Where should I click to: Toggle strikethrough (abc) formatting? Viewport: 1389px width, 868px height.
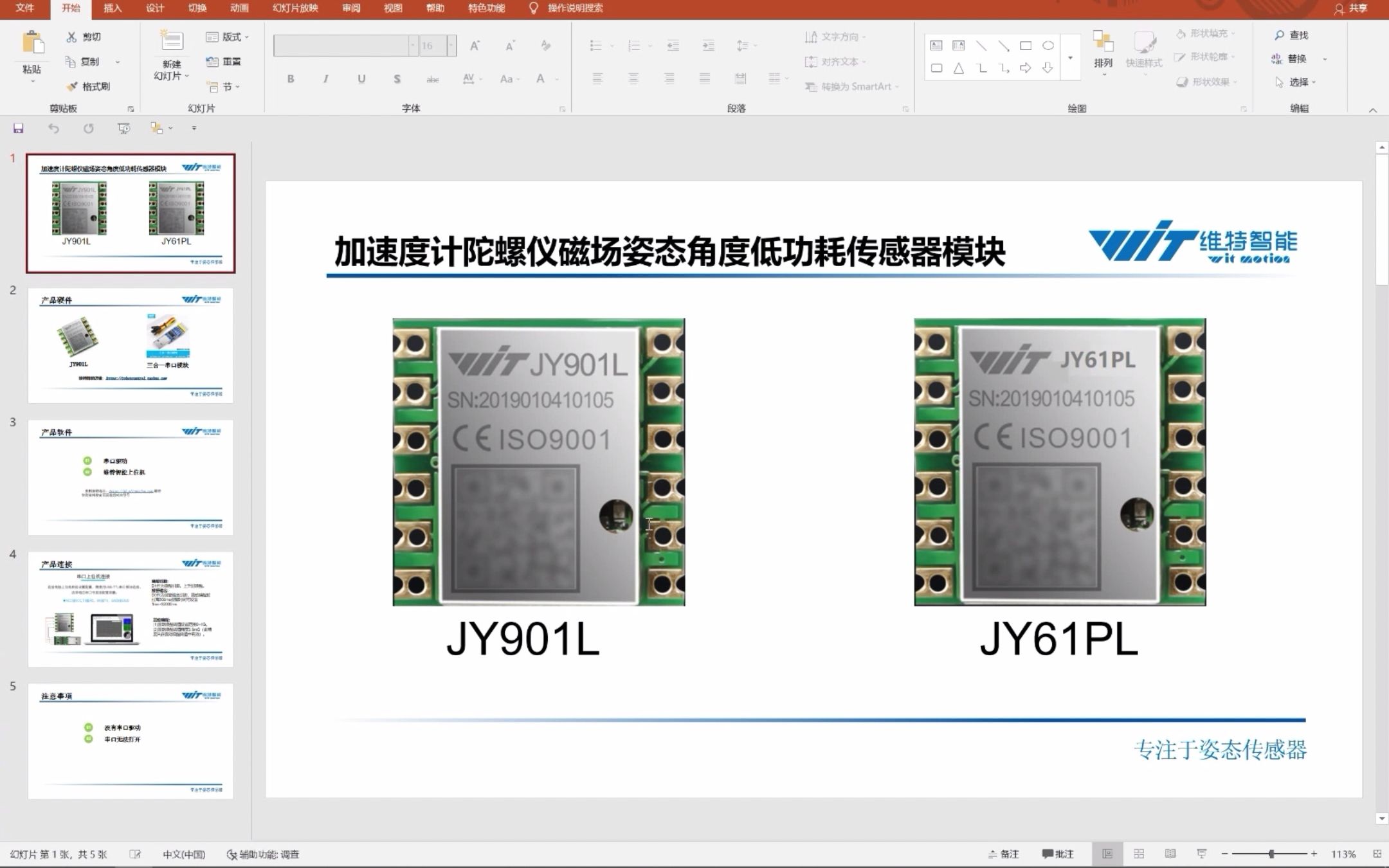pos(433,79)
